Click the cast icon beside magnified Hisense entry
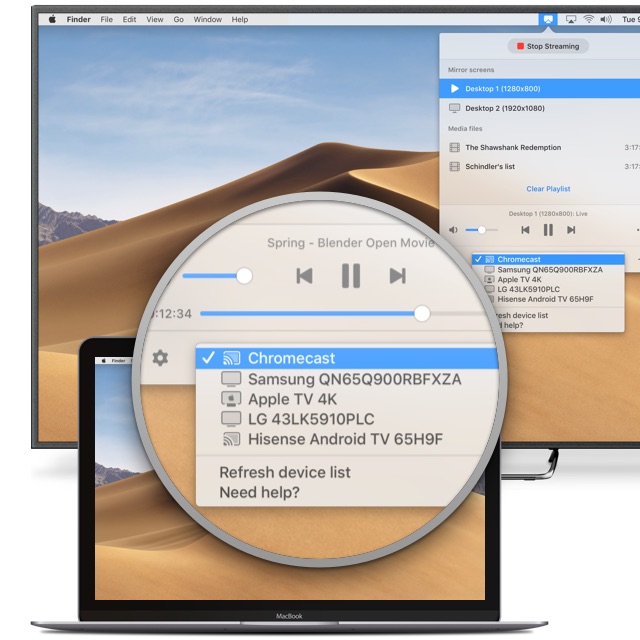Viewport: 640px width, 640px height. coord(231,439)
